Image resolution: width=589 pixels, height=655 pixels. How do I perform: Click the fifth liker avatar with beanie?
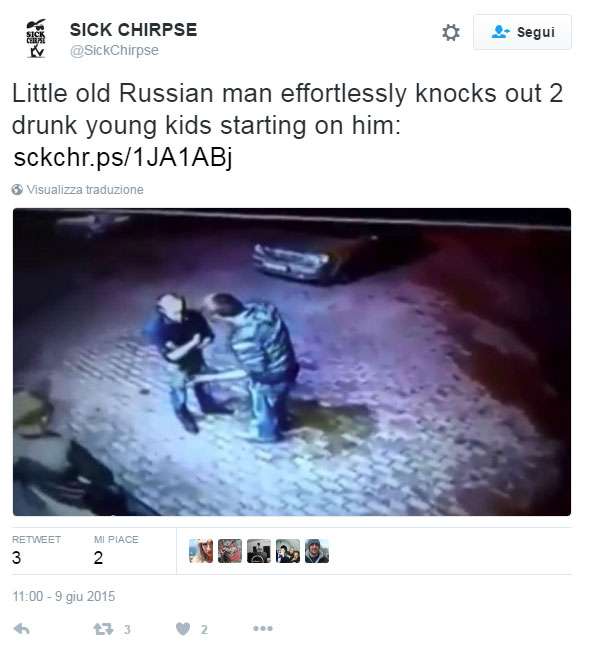click(x=317, y=551)
